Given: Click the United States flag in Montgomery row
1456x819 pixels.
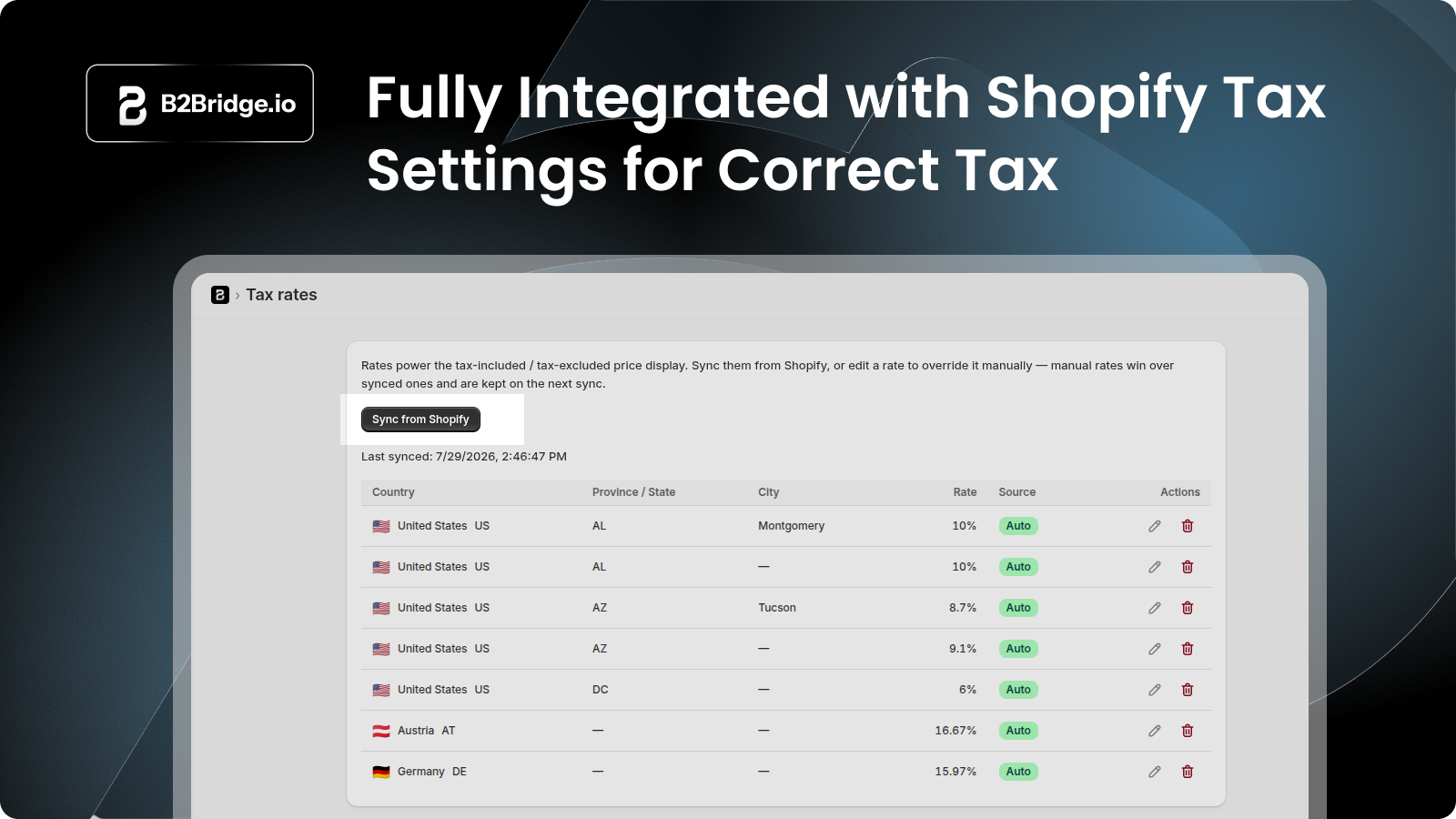Looking at the screenshot, I should 381,526.
